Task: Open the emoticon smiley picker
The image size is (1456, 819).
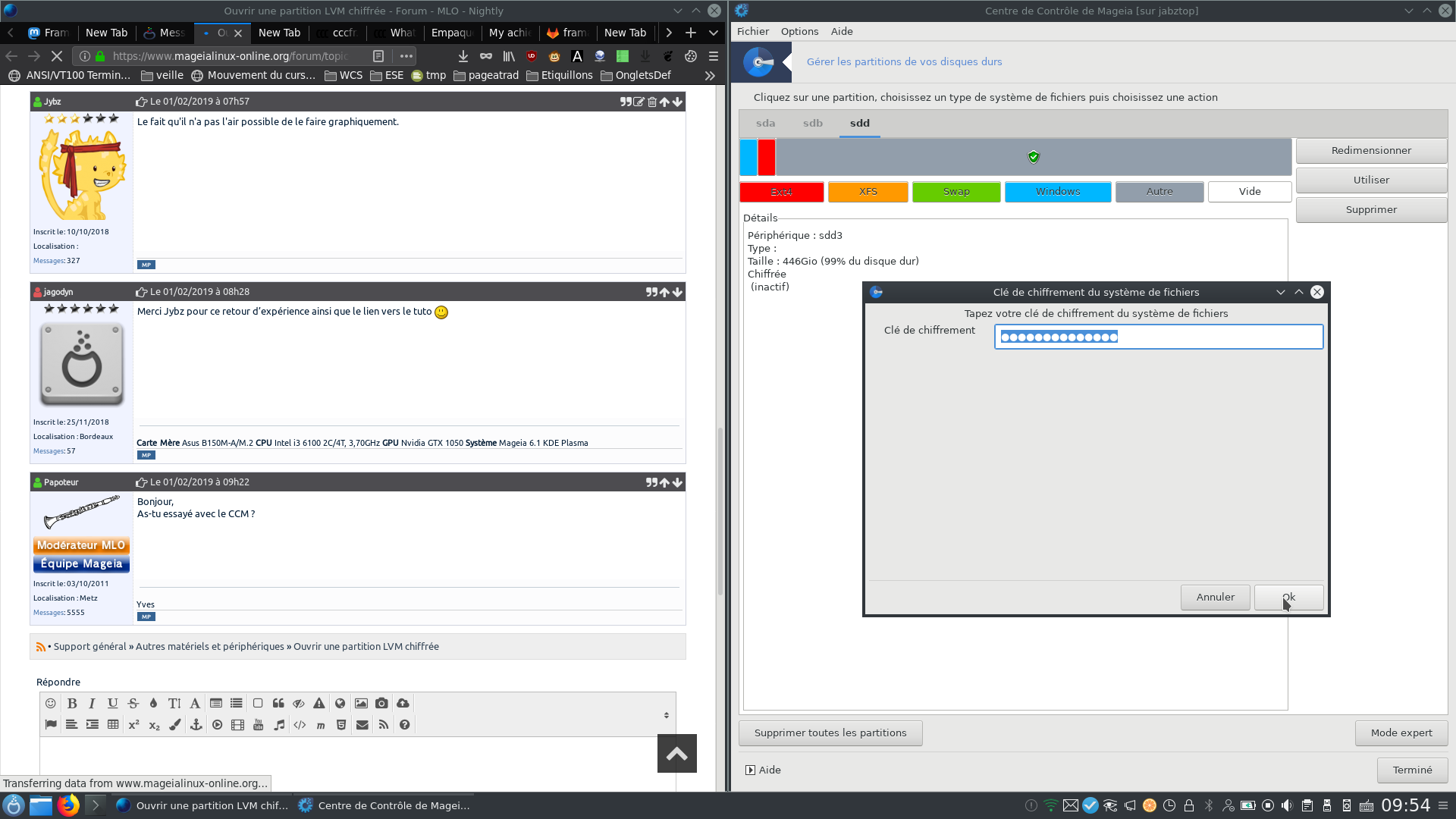Action: 51,704
